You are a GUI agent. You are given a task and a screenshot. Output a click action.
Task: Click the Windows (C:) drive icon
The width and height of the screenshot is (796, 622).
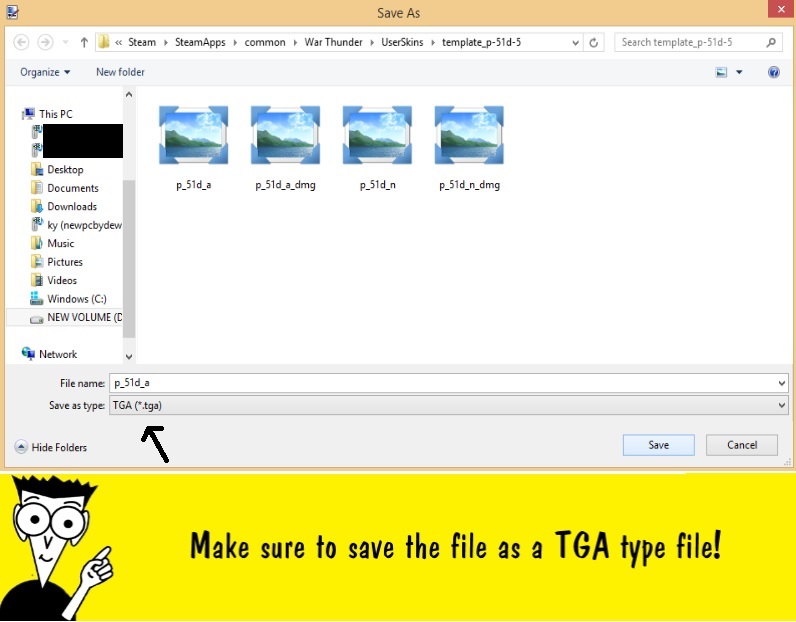pyautogui.click(x=37, y=299)
